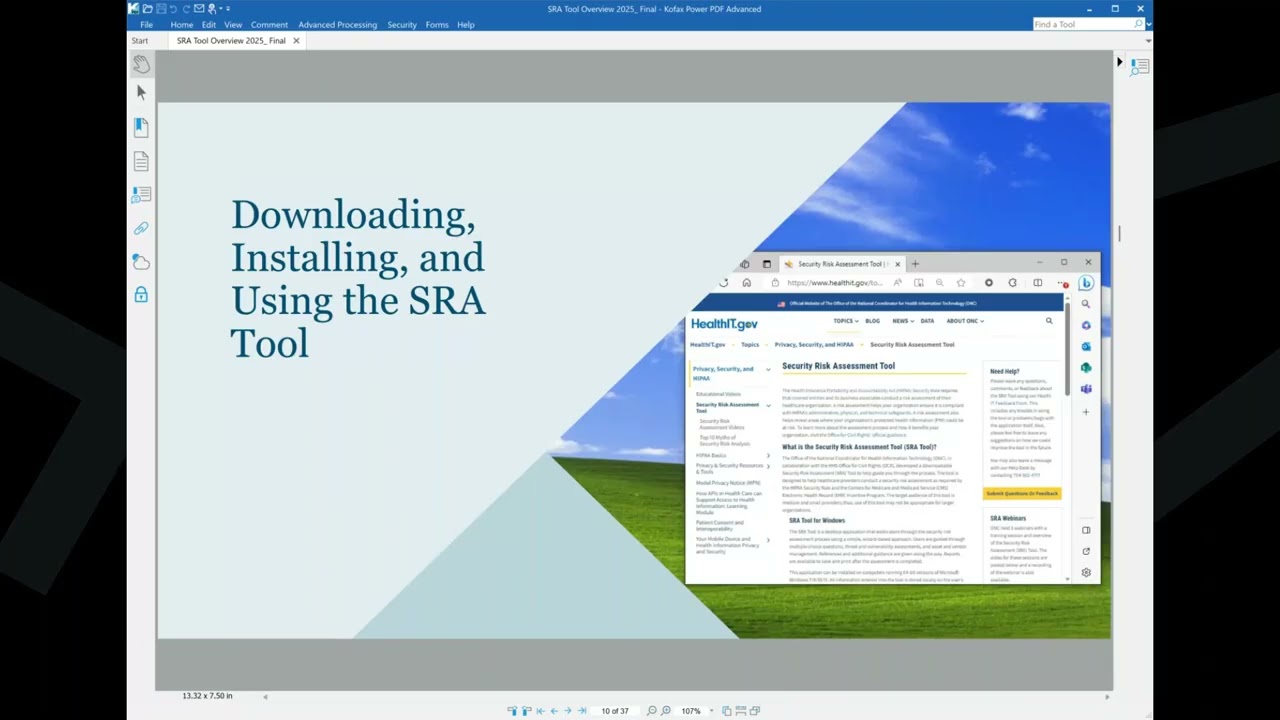Close the SRA Tool Overview 2025_ Final tab
This screenshot has width=1280, height=720.
296,41
